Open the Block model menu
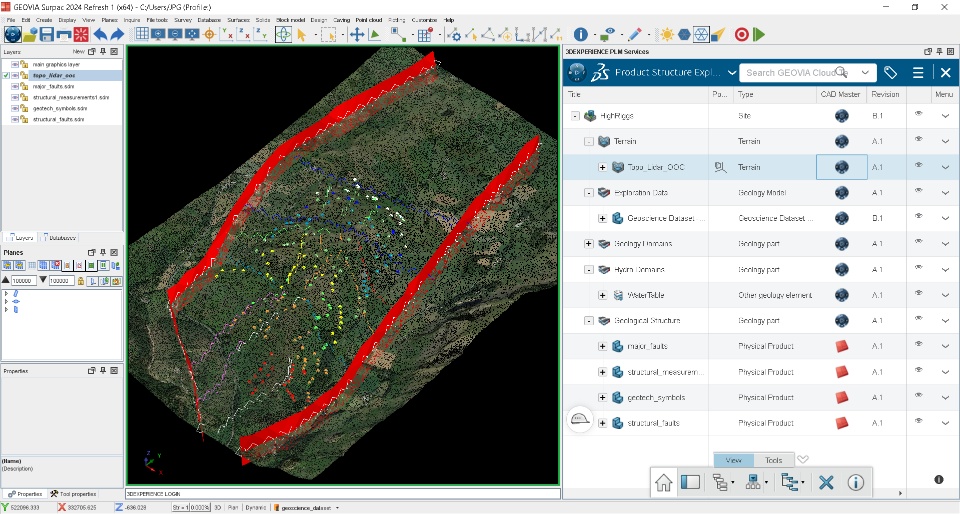Viewport: 960px width, 514px height. [290, 20]
